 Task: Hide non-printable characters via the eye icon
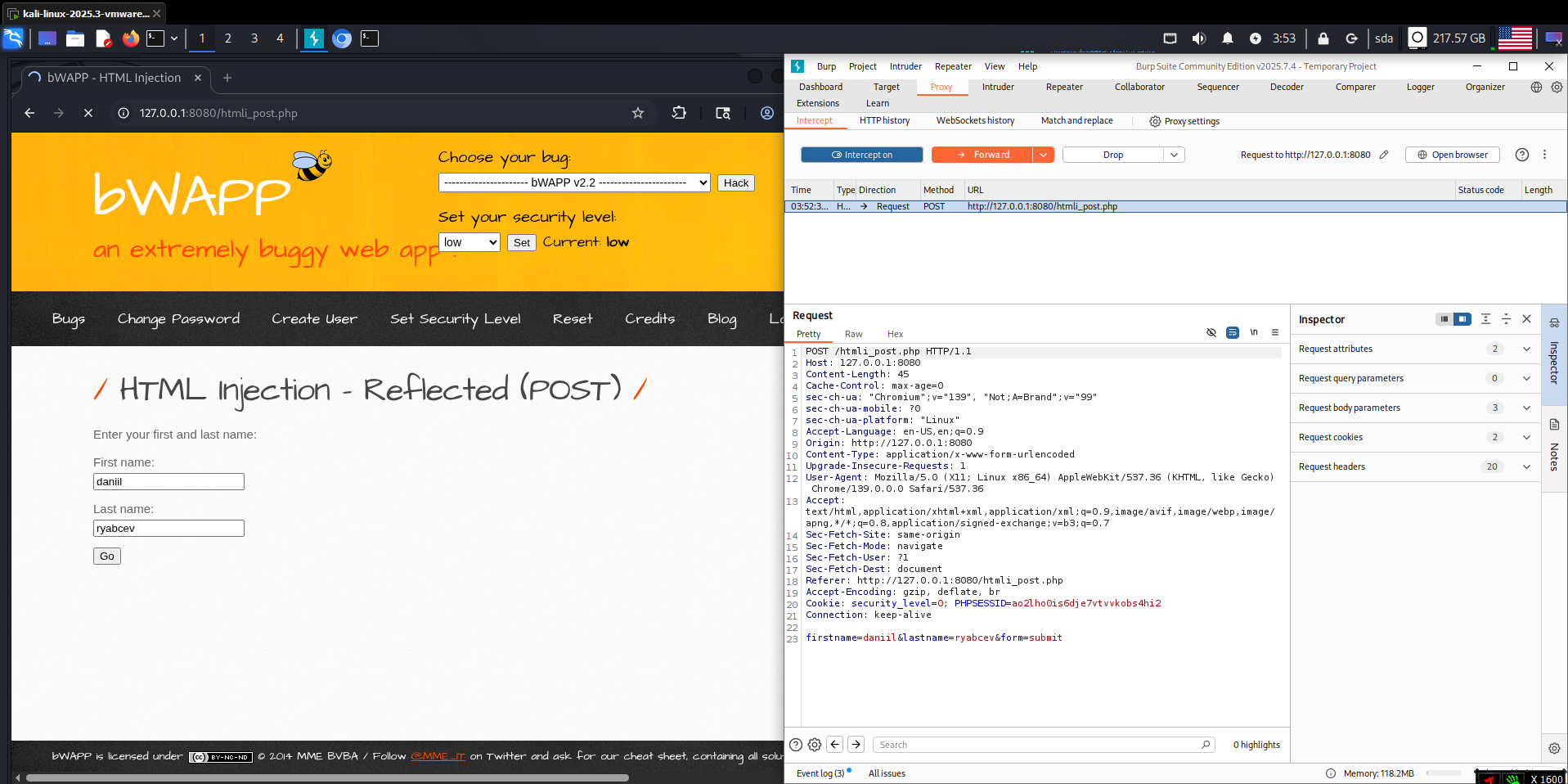coord(1211,332)
